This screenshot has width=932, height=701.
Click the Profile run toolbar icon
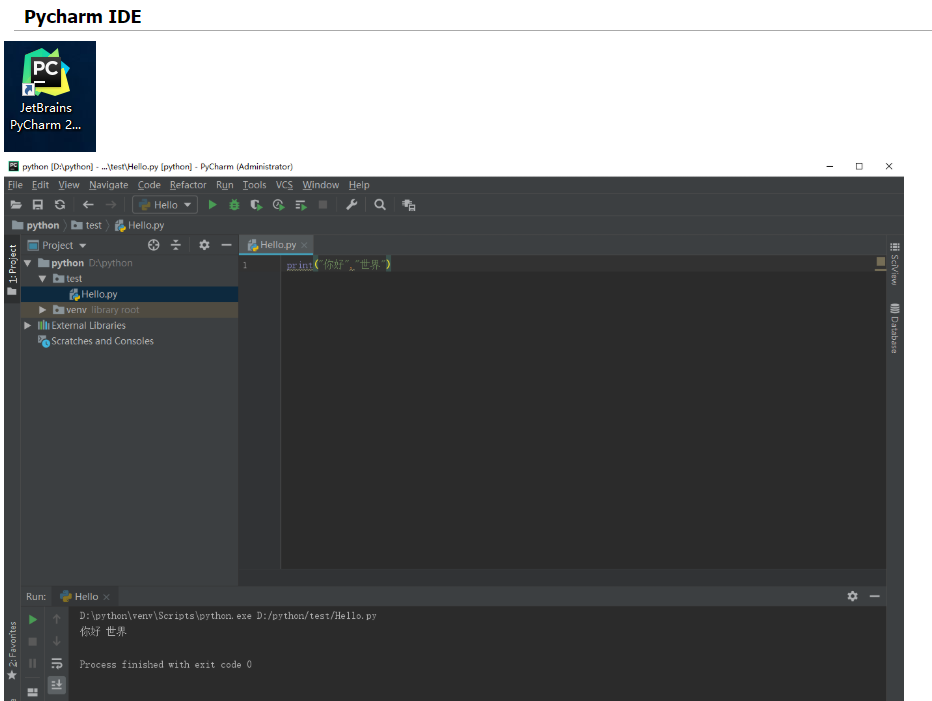[278, 205]
